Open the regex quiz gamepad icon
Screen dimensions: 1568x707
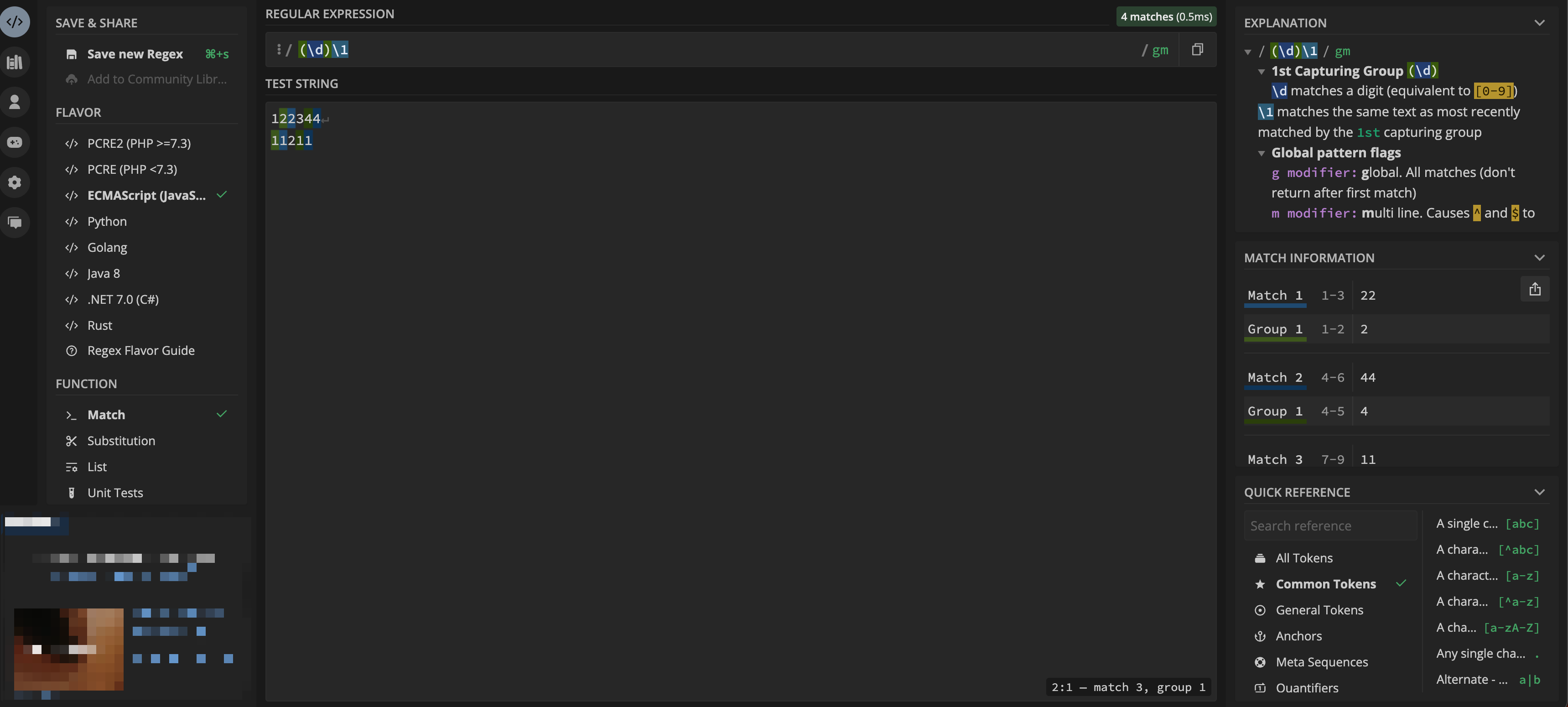coord(15,142)
